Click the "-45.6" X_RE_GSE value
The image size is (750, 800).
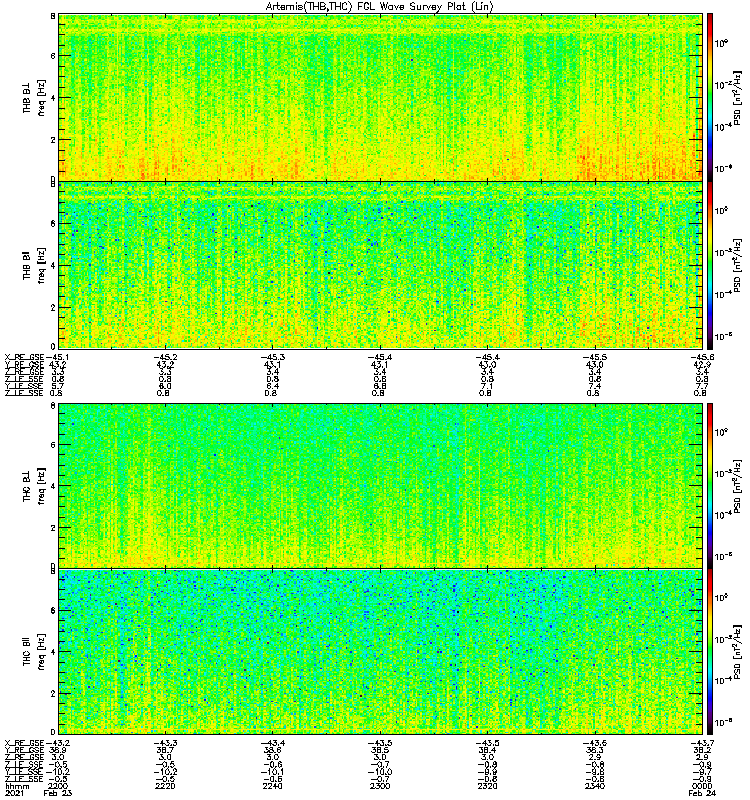pos(702,357)
